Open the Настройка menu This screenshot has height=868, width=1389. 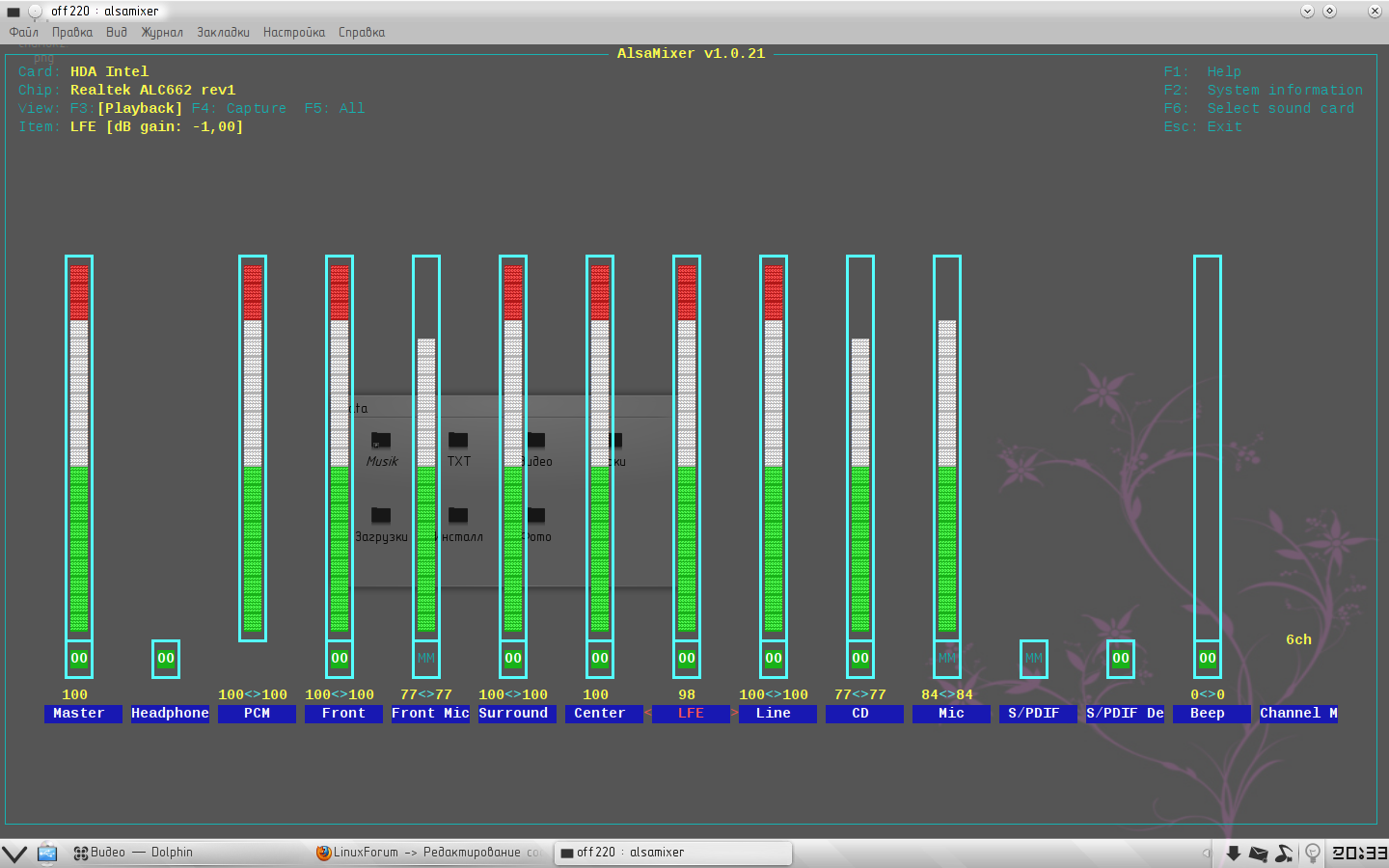294,33
